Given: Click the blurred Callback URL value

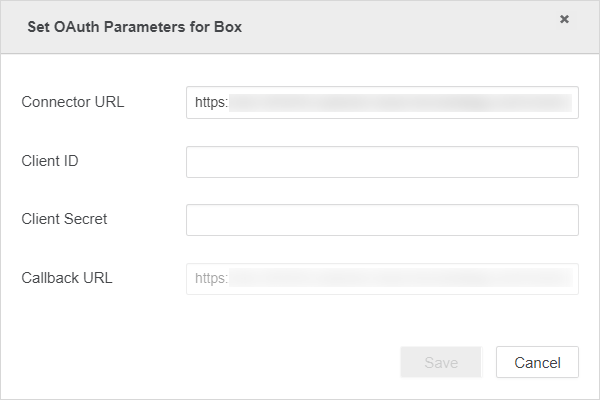Looking at the screenshot, I should pos(400,278).
